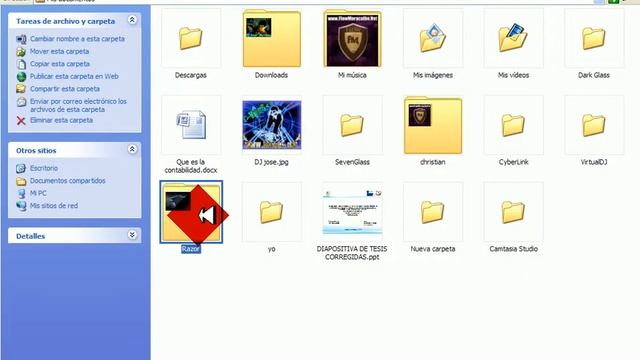Image resolution: width=640 pixels, height=360 pixels.
Task: Click Eliminar esta carpeta link
Action: 61,120
